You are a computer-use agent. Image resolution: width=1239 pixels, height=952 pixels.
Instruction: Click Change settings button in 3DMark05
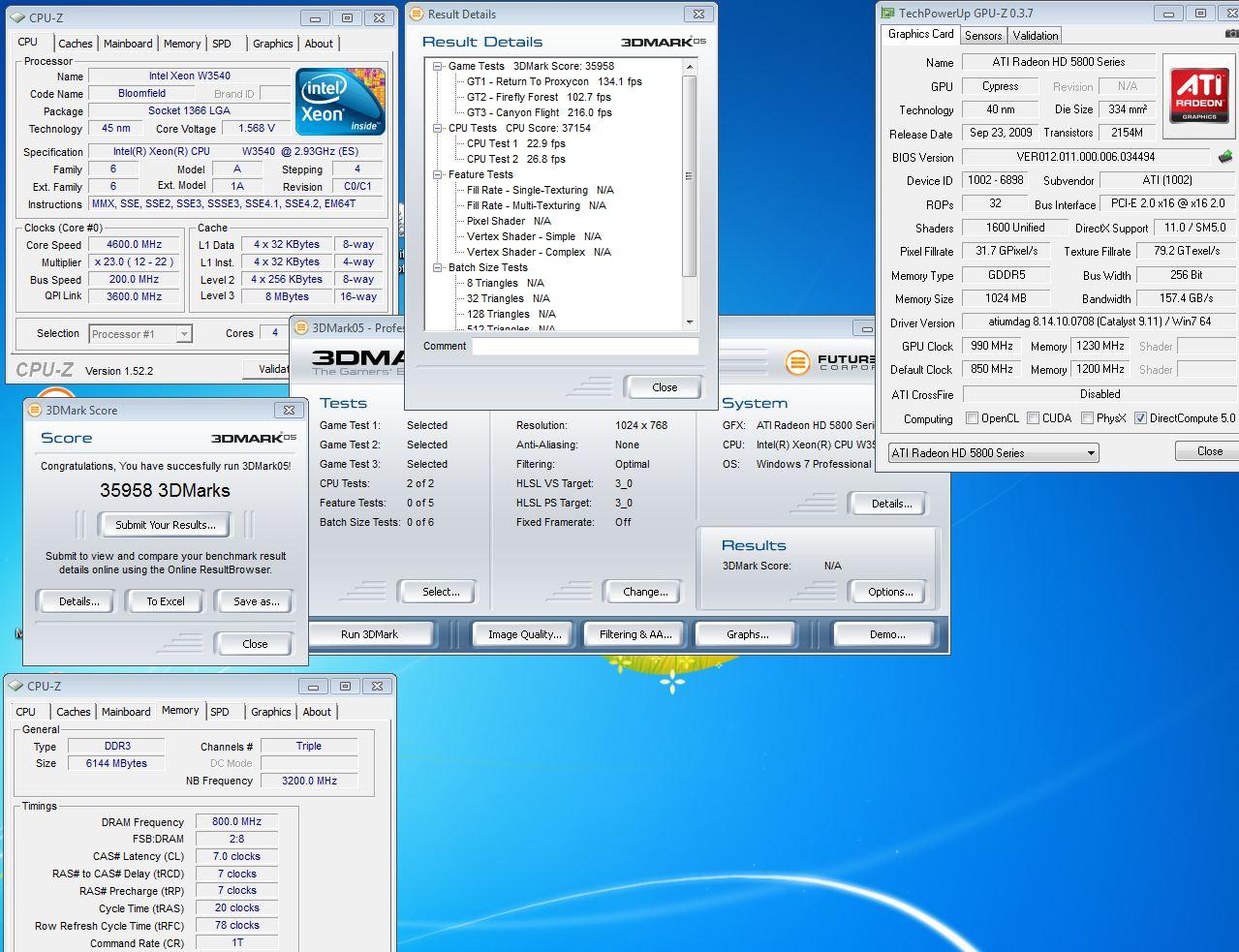coord(645,592)
